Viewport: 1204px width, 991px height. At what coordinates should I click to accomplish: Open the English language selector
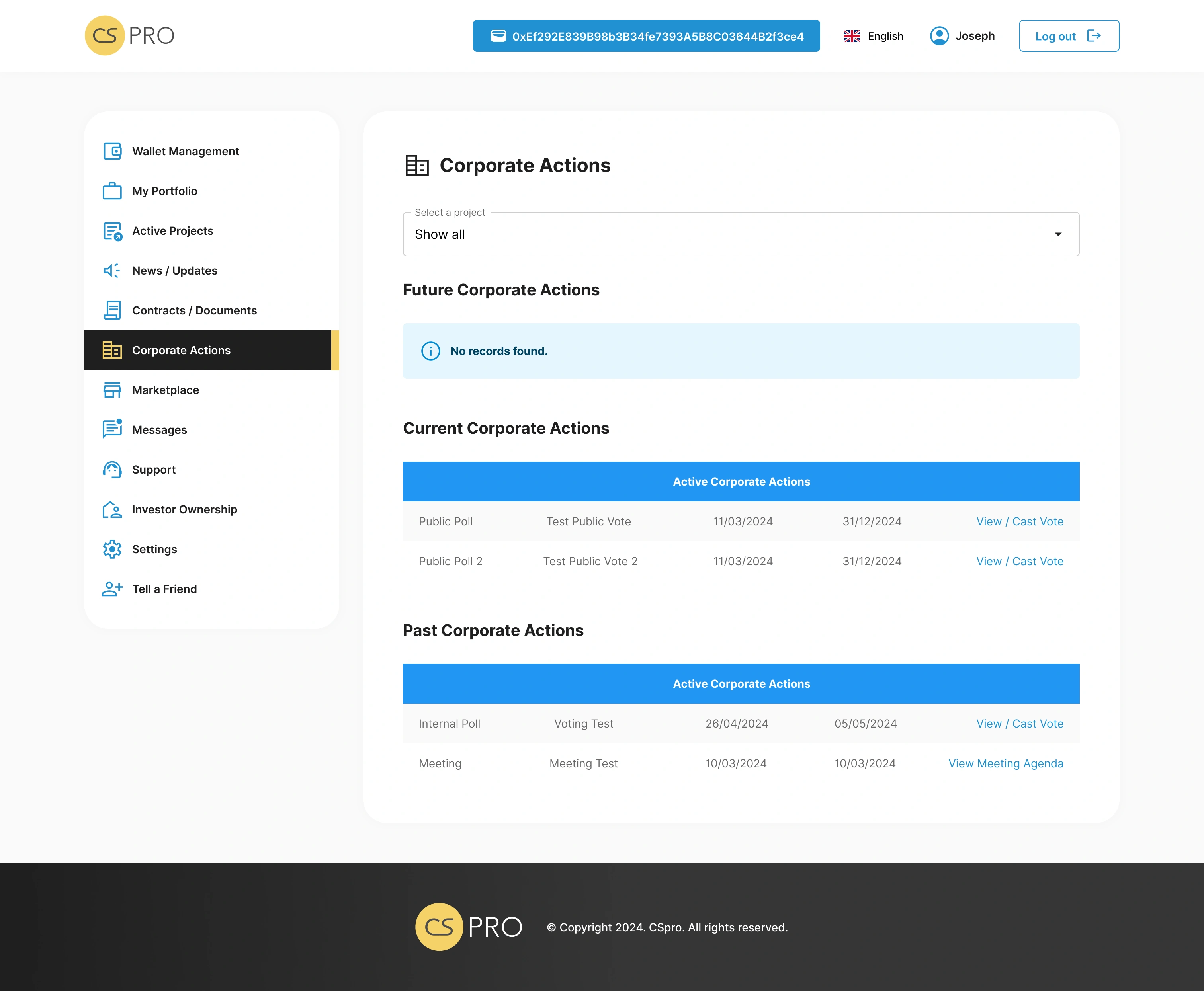coord(874,36)
